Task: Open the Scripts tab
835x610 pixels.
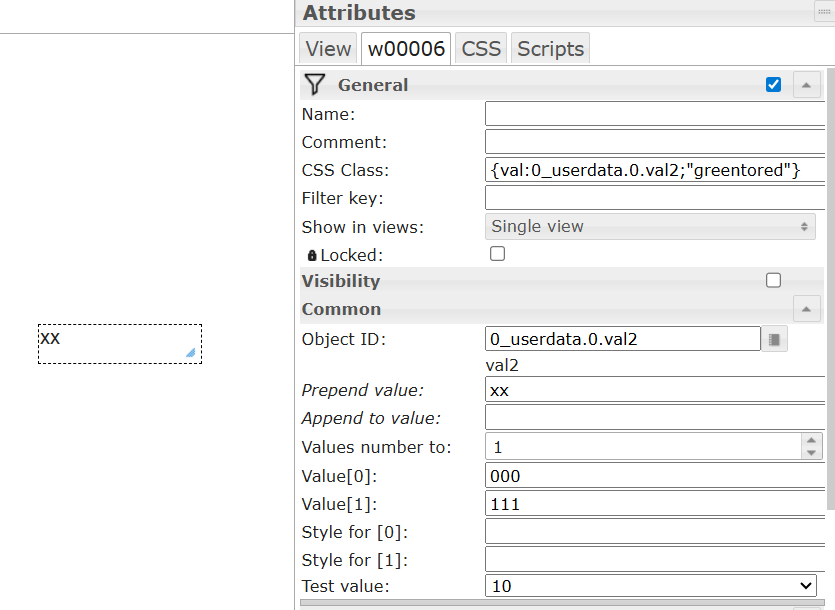Action: click(x=550, y=48)
